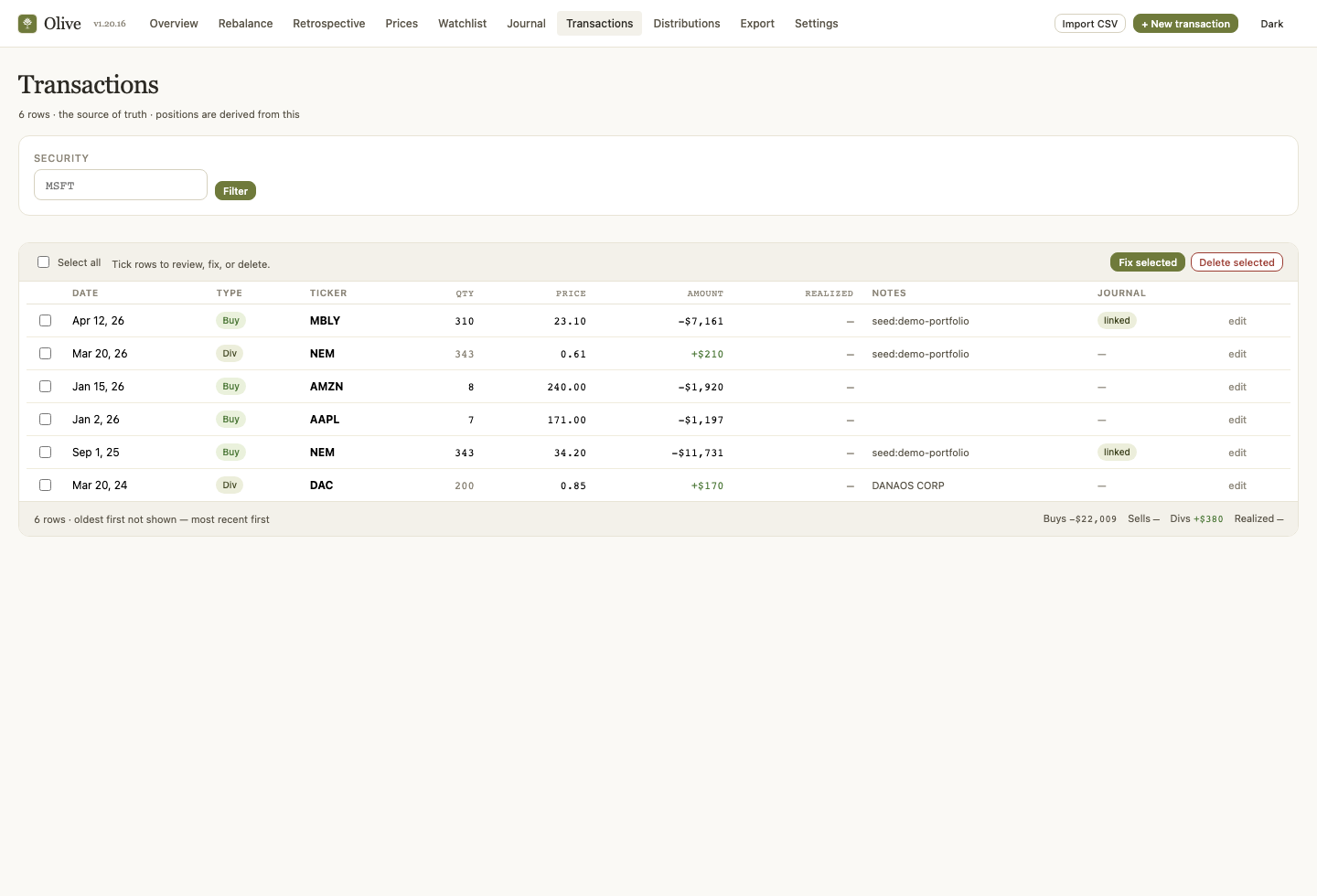Click the Delete selected button
The image size is (1317, 896).
coord(1237,262)
